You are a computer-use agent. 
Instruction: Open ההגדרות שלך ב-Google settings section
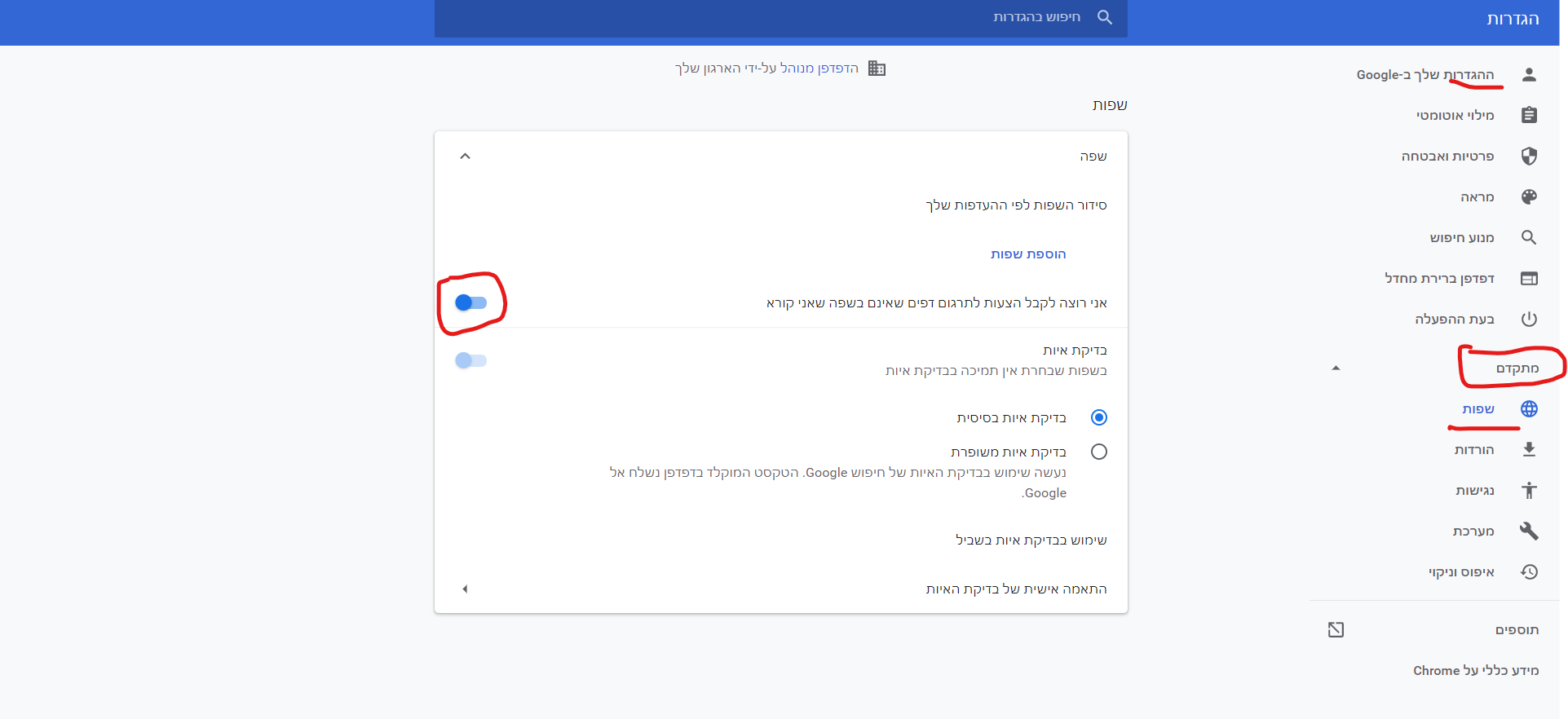[1425, 75]
